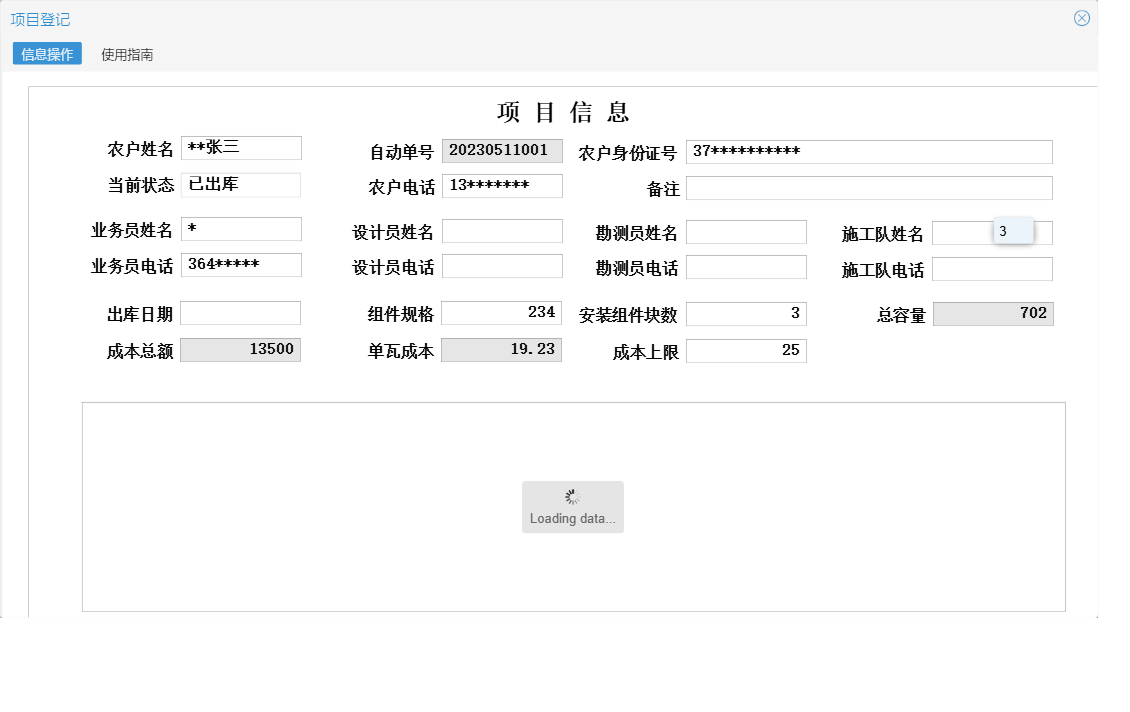Edit the 业务员电话 field
This screenshot has height=712, width=1130.
[x=241, y=264]
